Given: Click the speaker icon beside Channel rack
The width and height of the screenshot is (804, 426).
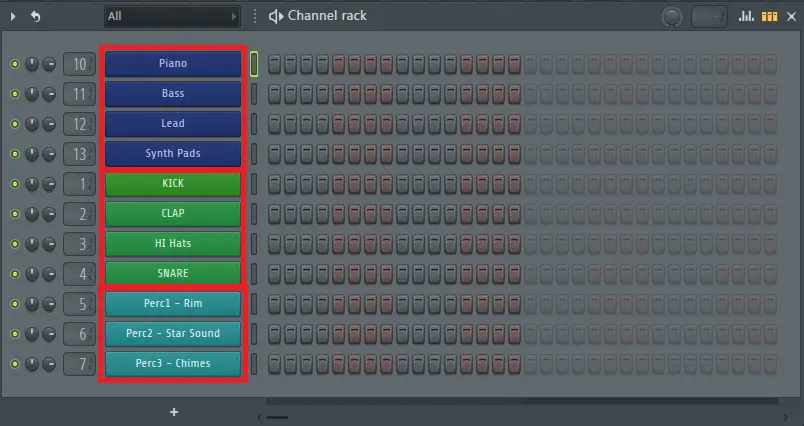Looking at the screenshot, I should coord(275,16).
